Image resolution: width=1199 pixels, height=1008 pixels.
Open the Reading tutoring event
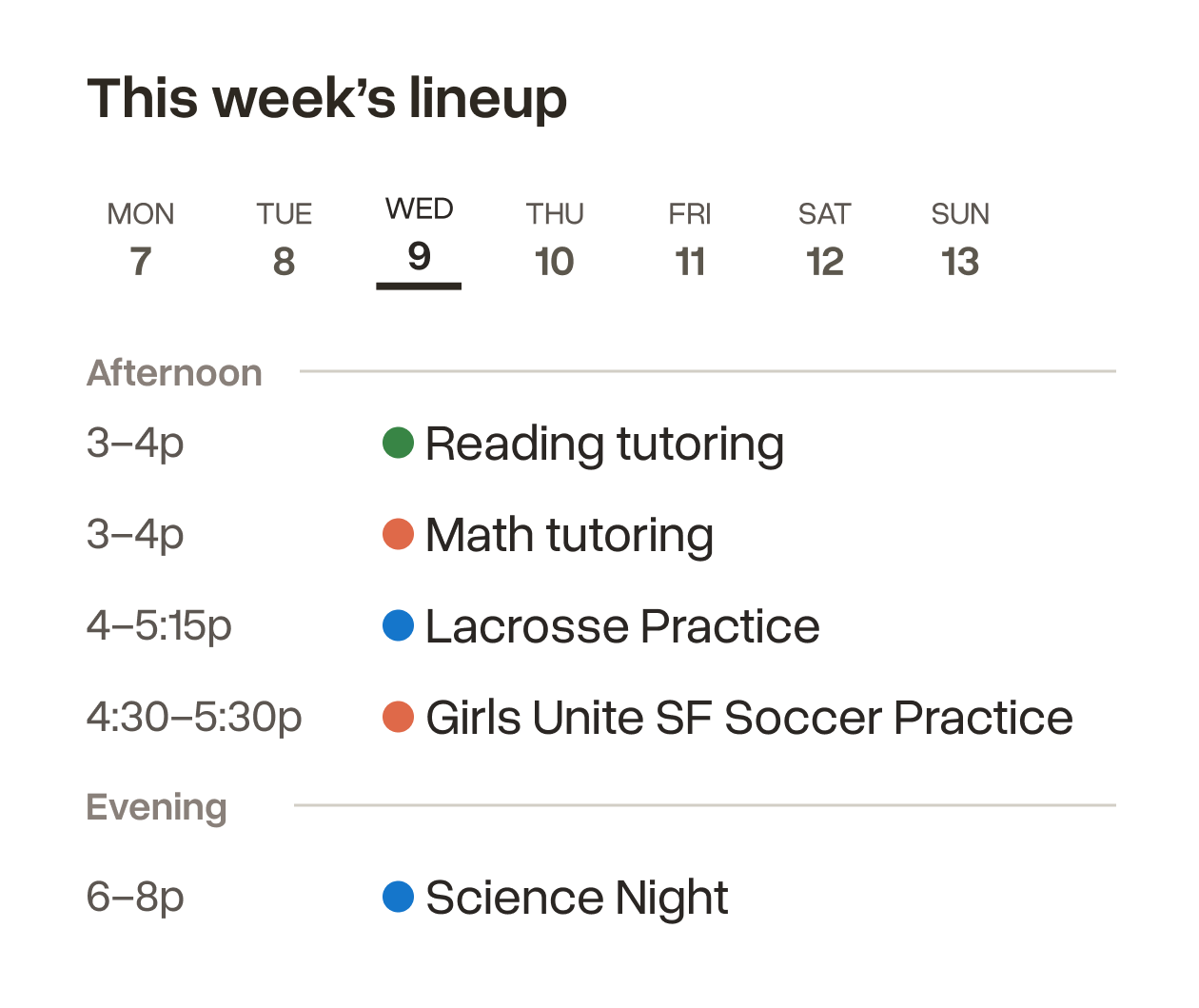[604, 445]
